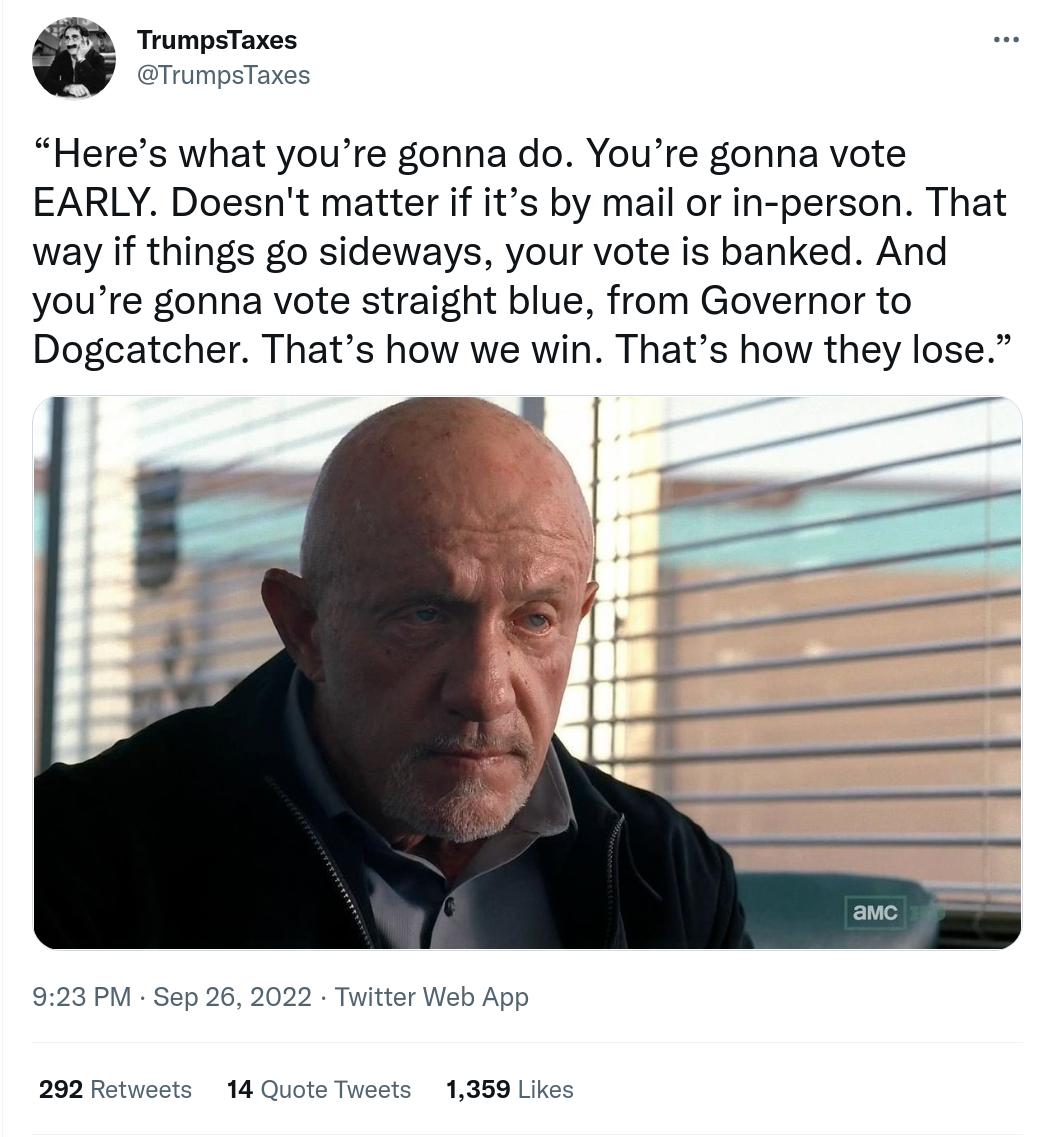
Task: Click the 9:23 PM time label
Action: coord(83,997)
